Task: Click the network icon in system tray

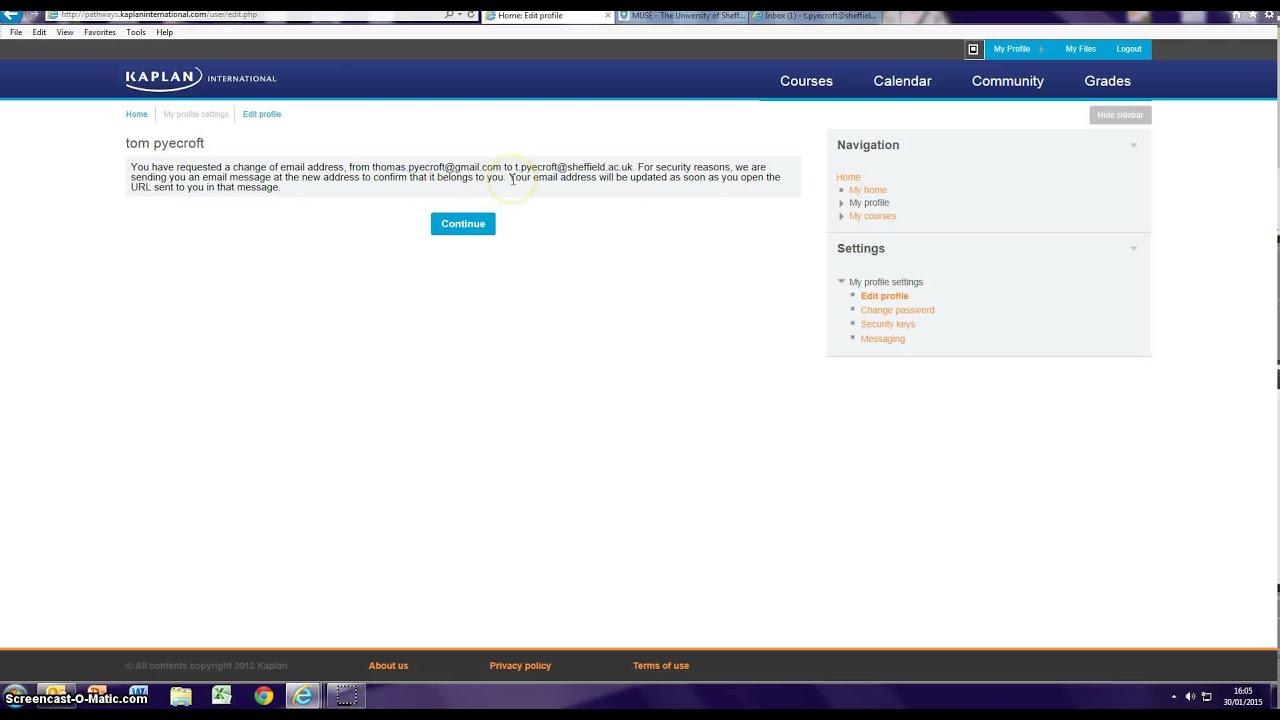Action: click(1207, 696)
